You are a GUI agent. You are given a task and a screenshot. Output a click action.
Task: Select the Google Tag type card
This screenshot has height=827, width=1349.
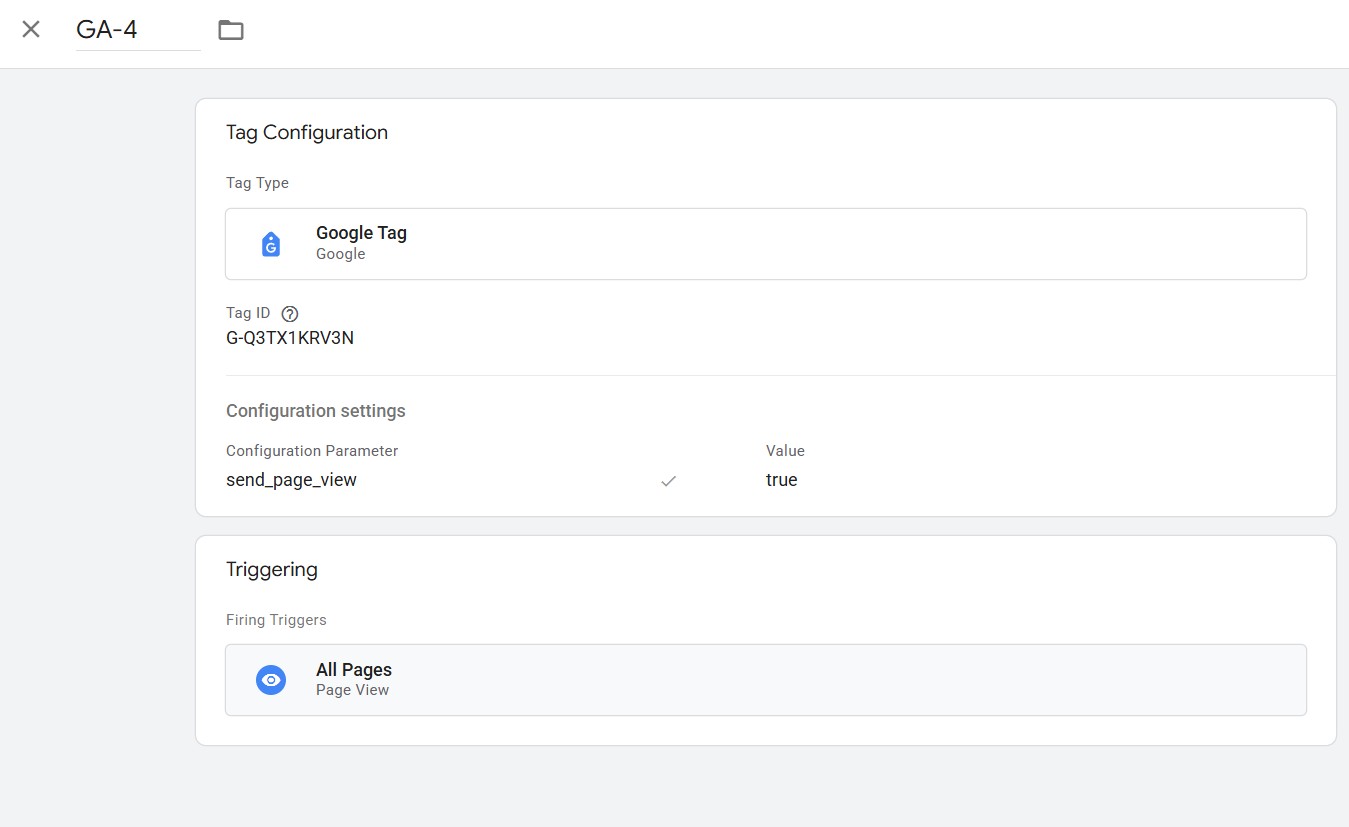[x=766, y=244]
